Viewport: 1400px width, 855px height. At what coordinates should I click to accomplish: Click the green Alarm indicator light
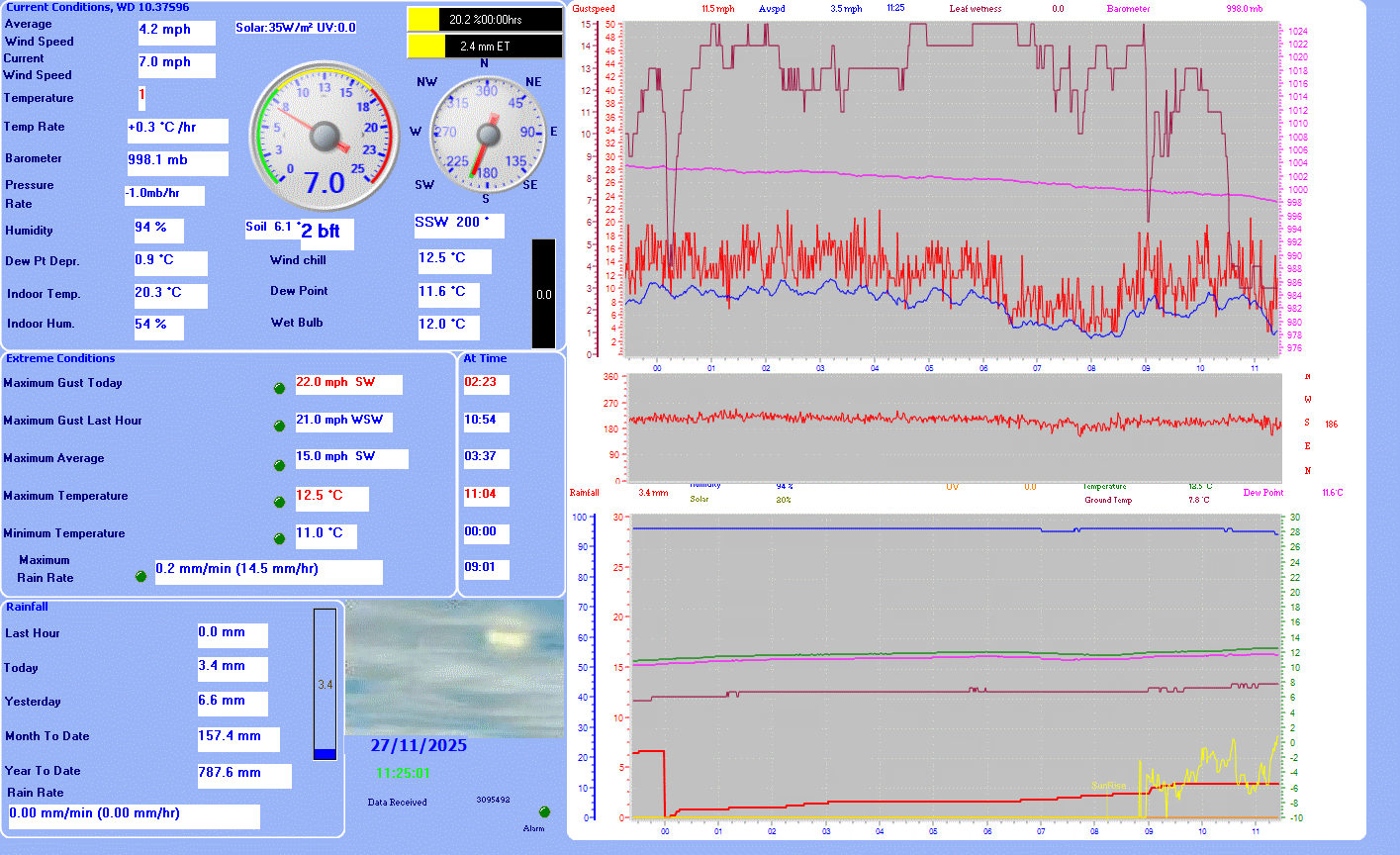click(x=544, y=812)
